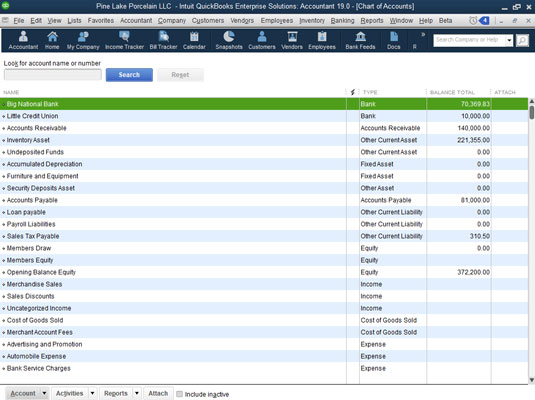Open the Income Tracker icon
The width and height of the screenshot is (535, 400).
tap(124, 40)
